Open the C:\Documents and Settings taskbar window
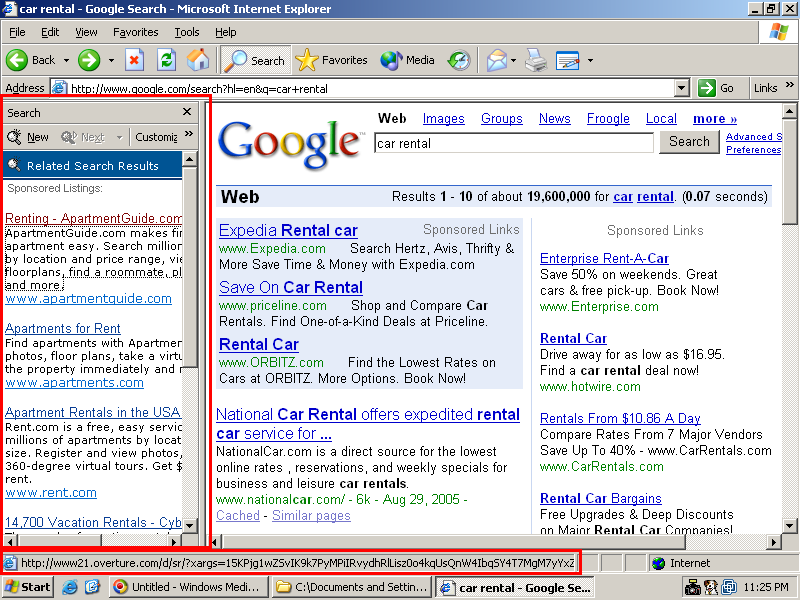Viewport: 800px width, 600px height. click(x=353, y=587)
